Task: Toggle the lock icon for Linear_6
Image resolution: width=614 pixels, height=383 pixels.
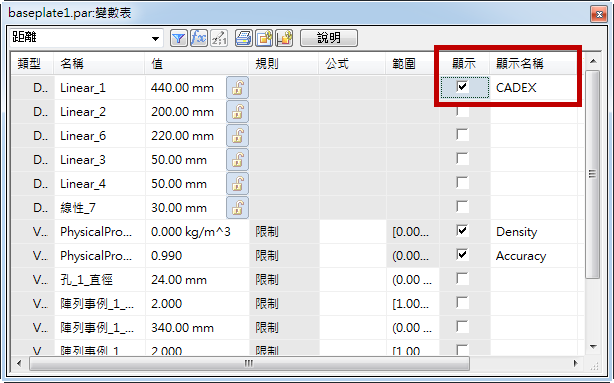Action: [x=237, y=135]
